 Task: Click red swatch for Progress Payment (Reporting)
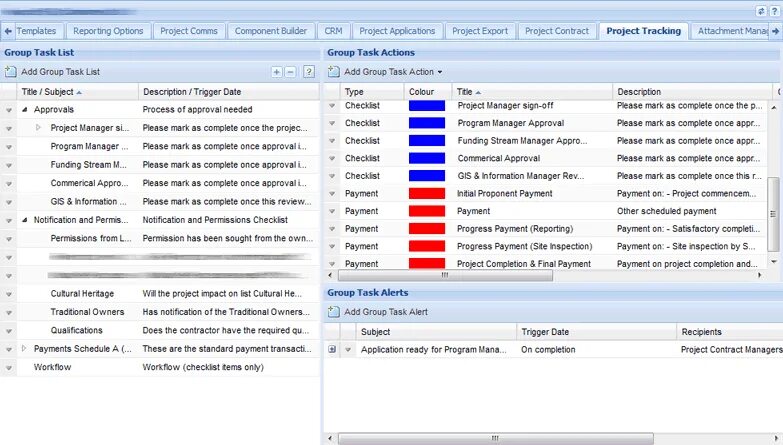427,229
